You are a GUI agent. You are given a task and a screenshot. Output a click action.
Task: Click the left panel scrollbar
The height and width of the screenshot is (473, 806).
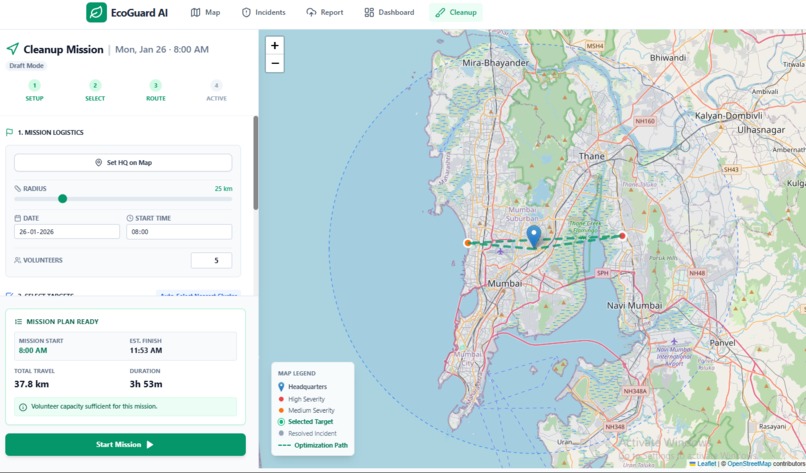[255, 162]
